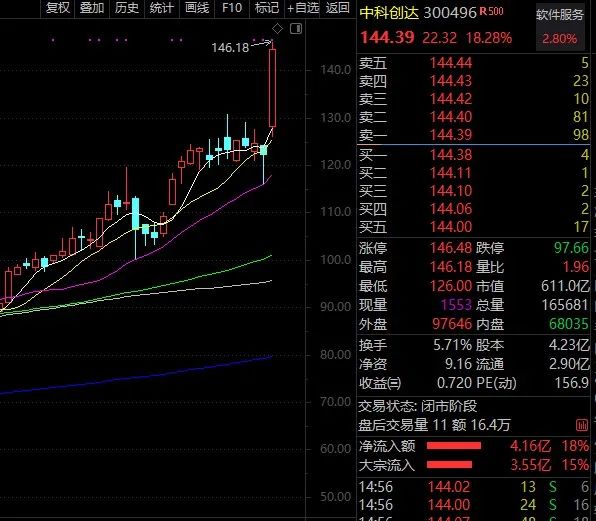Select the 146.18 high price marker
The height and width of the screenshot is (521, 596).
(x=230, y=48)
